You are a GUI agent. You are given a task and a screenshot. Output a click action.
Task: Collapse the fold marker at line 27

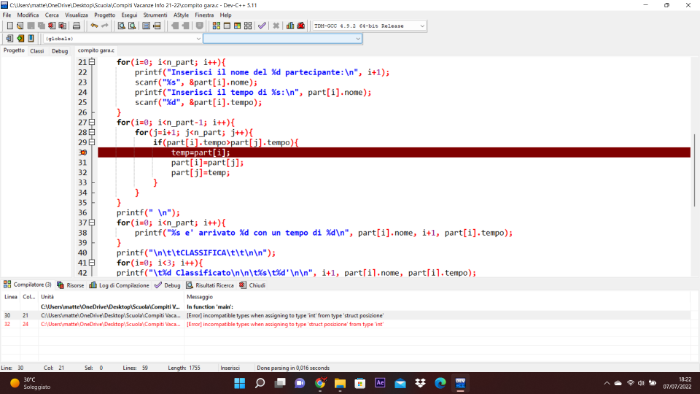tap(92, 122)
